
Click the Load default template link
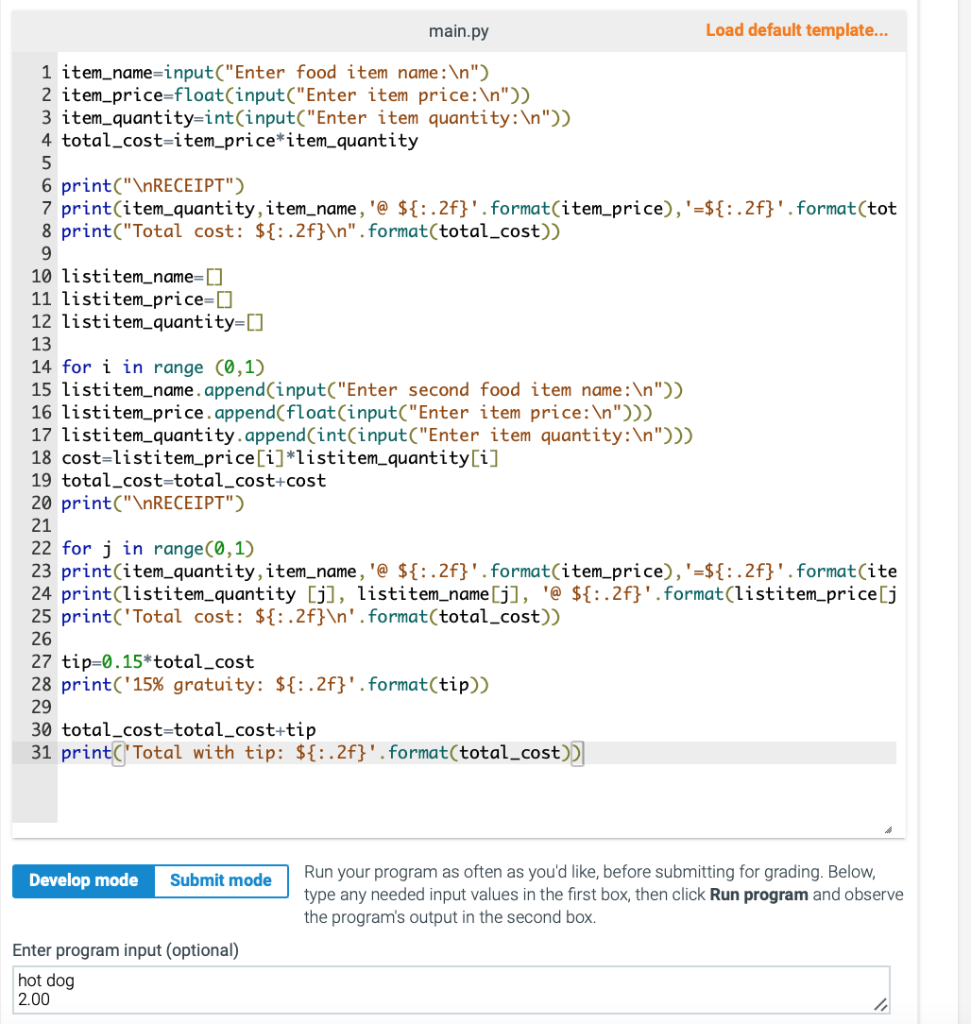[x=796, y=30]
